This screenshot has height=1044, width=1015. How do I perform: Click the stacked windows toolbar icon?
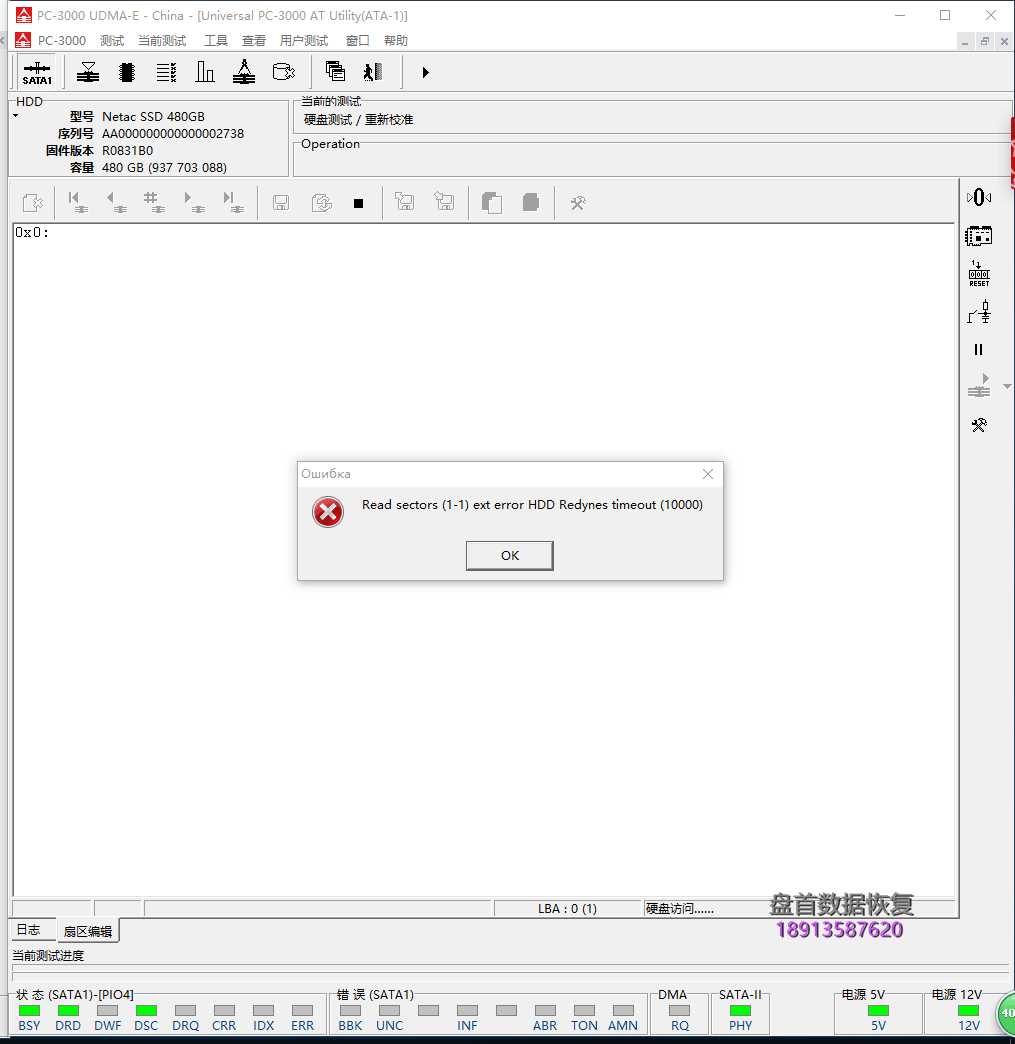pyautogui.click(x=335, y=71)
